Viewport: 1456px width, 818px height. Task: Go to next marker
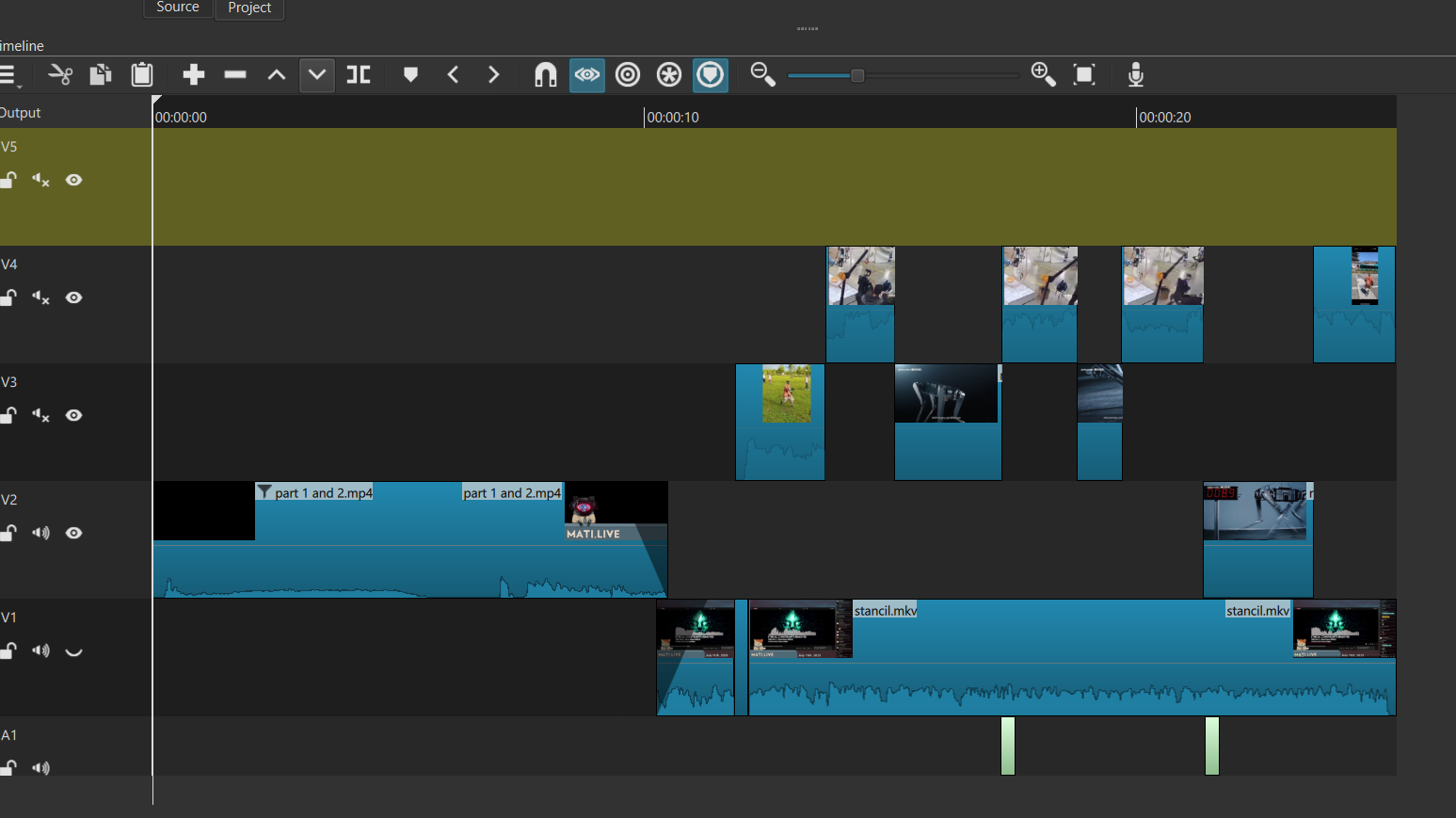point(493,74)
